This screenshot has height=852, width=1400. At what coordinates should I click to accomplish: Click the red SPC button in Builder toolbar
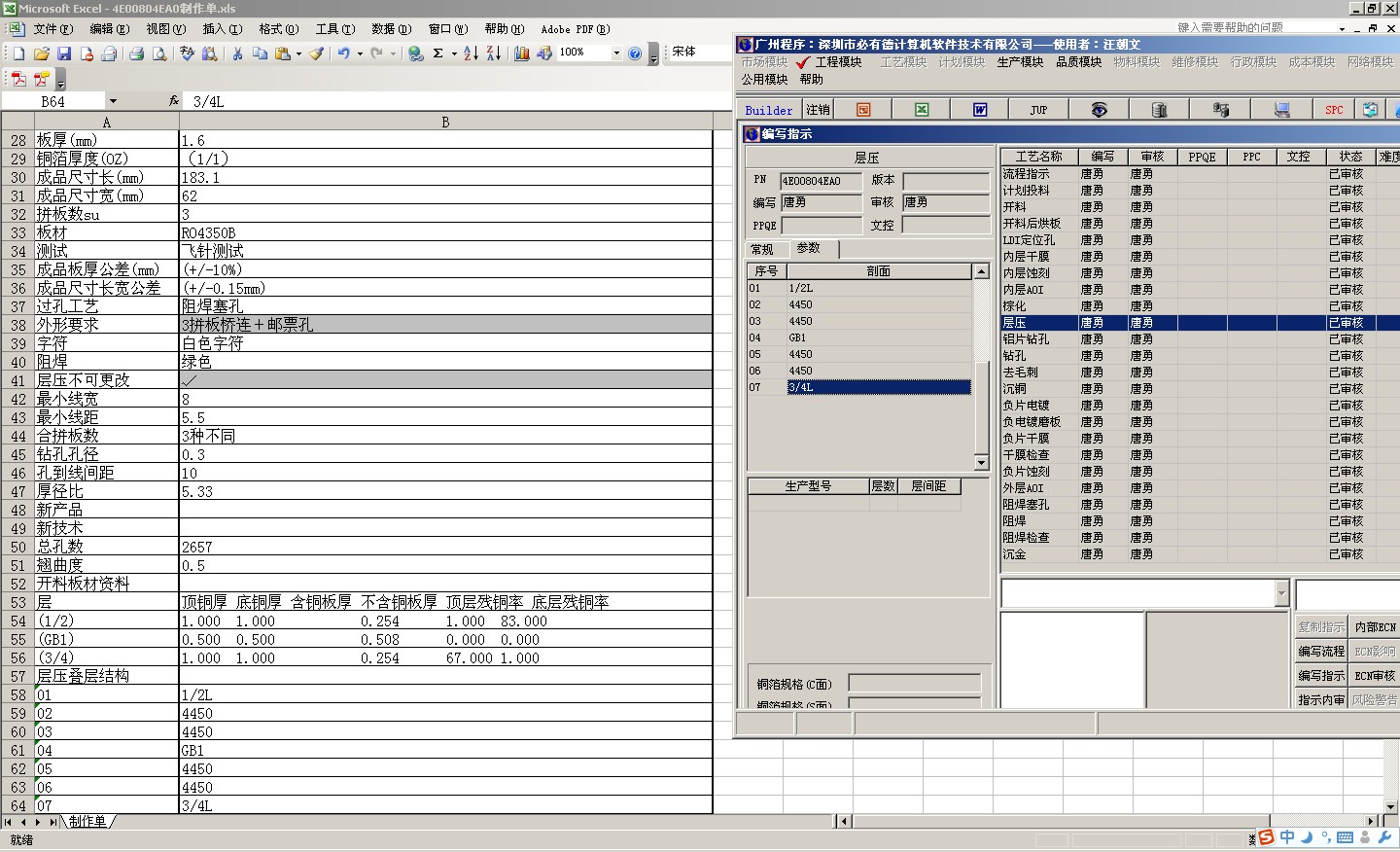(x=1334, y=110)
